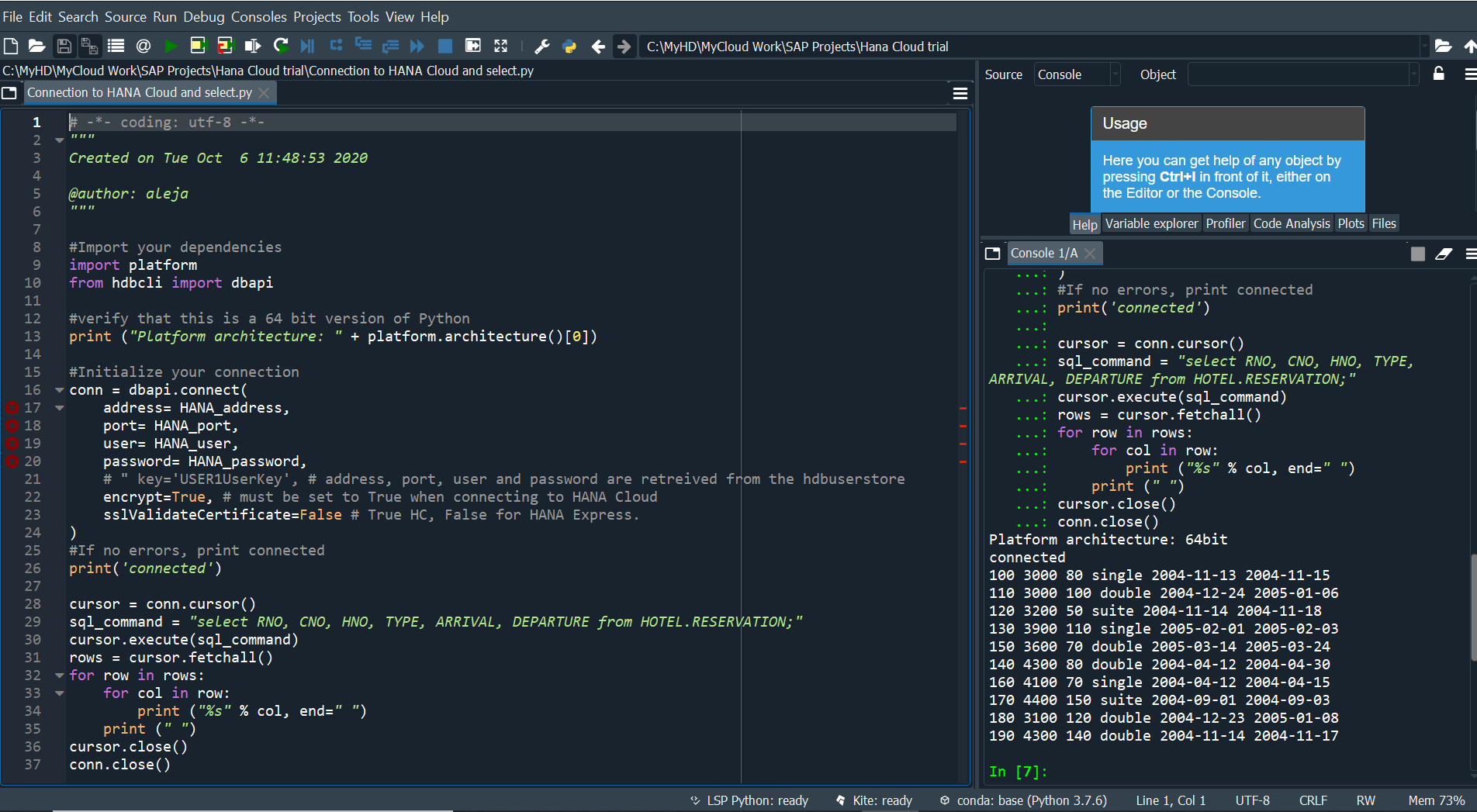Image resolution: width=1477 pixels, height=812 pixels.
Task: Click the debug step-into icon
Action: 363,47
